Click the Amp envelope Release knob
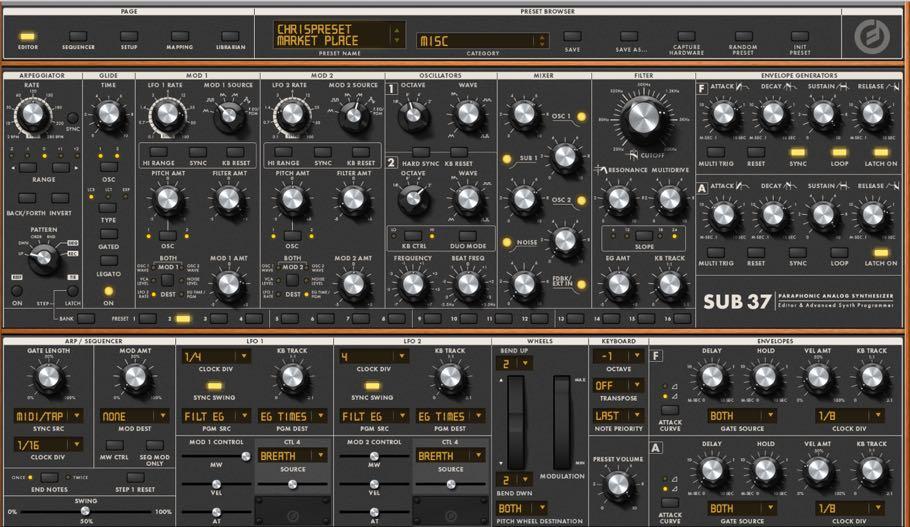910x527 pixels. 873,214
